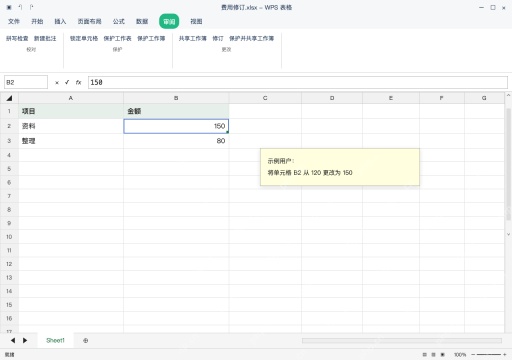The height and width of the screenshot is (360, 512).
Task: Select column F header
Action: (x=442, y=98)
